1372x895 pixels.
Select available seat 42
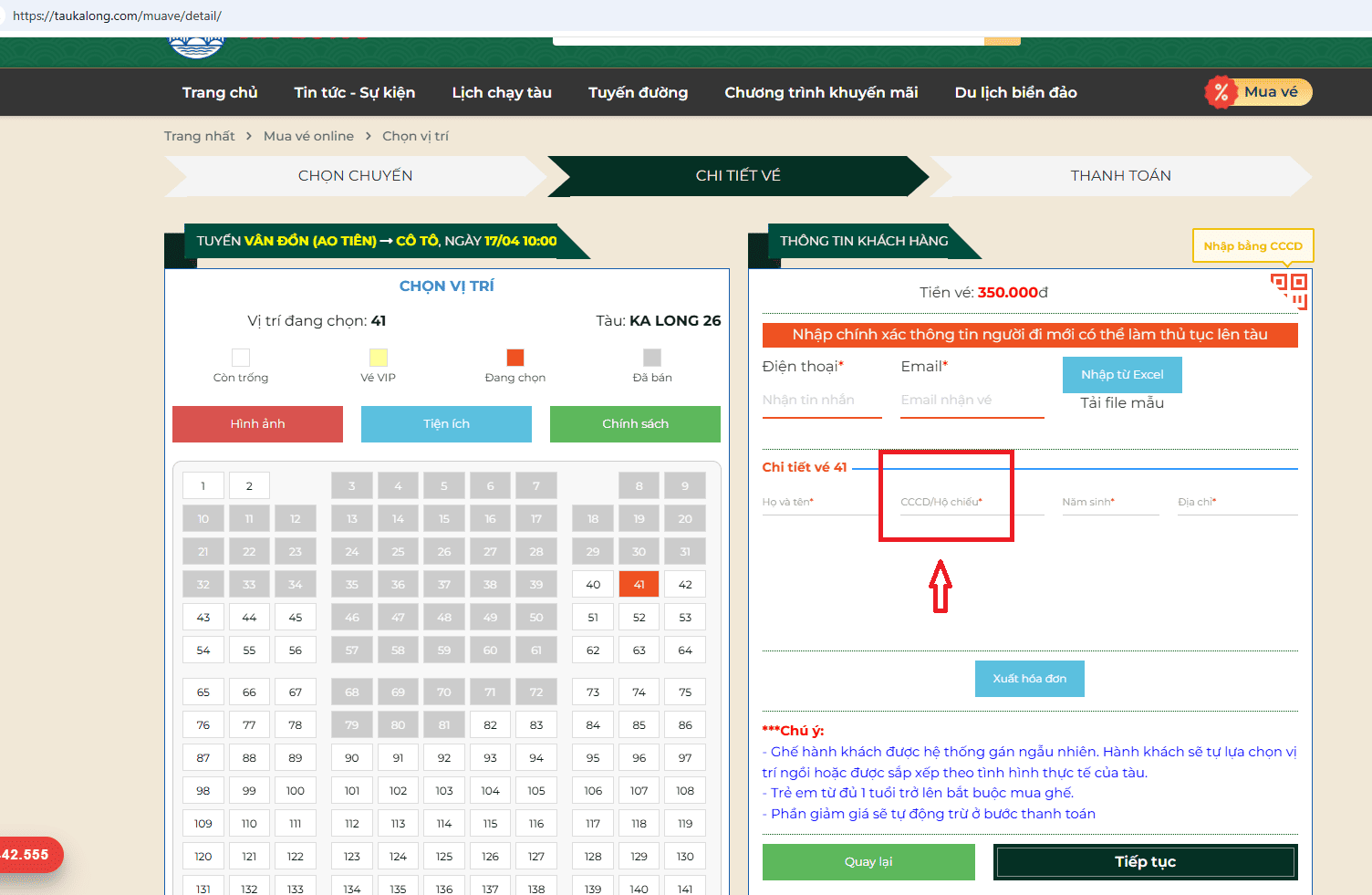(685, 585)
